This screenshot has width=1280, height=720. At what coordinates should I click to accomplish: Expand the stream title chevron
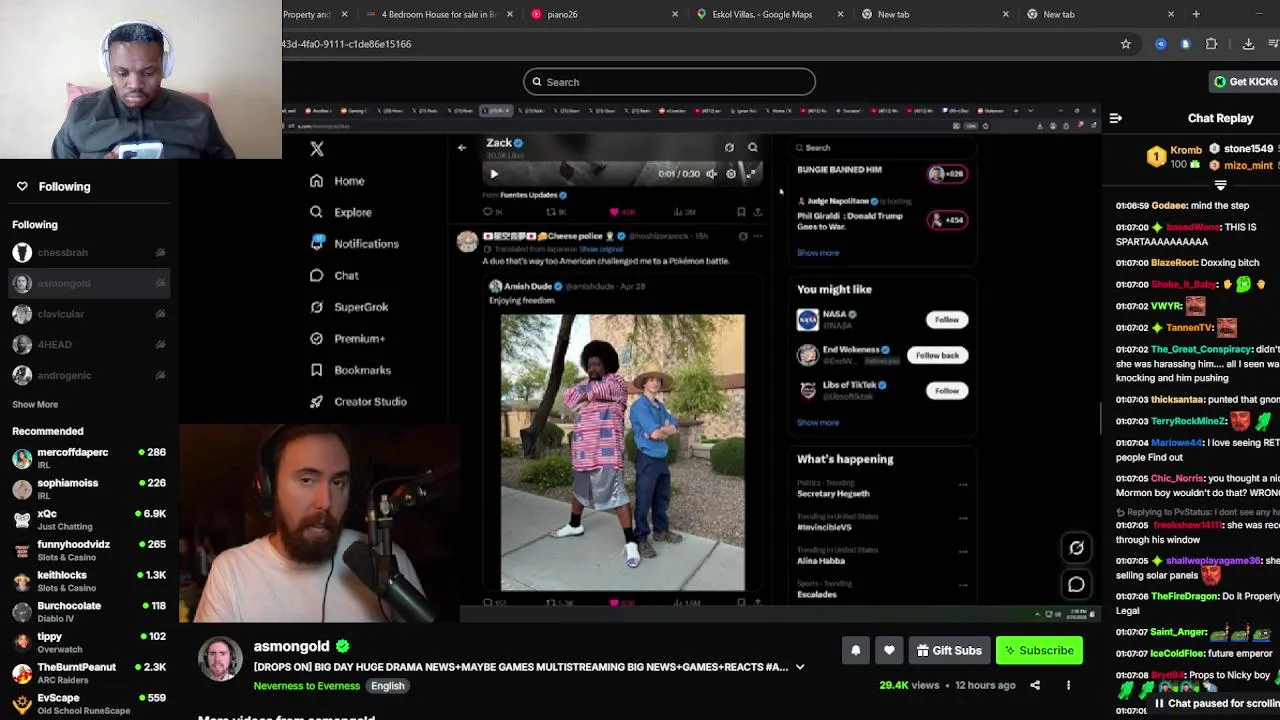click(800, 667)
